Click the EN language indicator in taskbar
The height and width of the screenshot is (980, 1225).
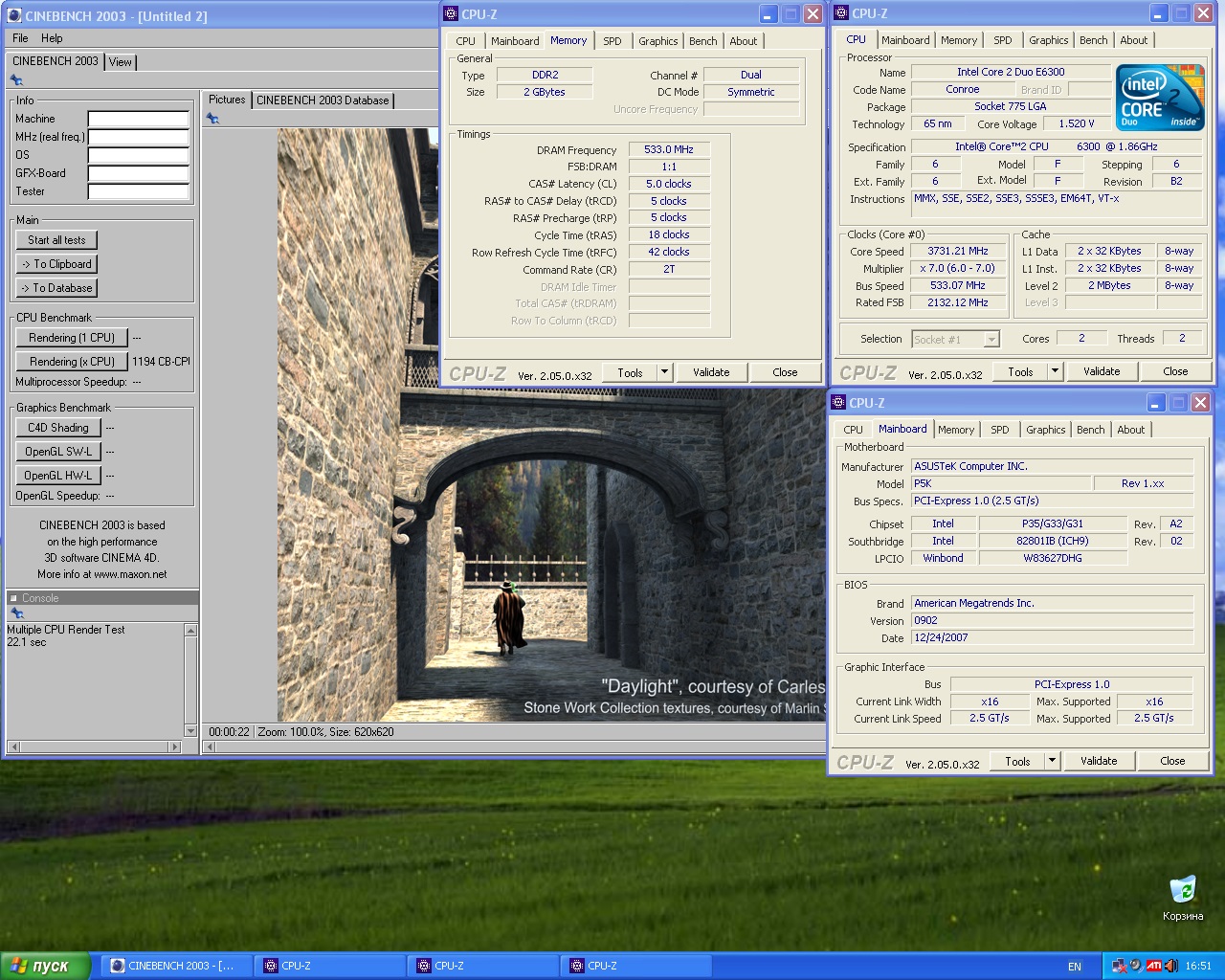pos(1075,967)
